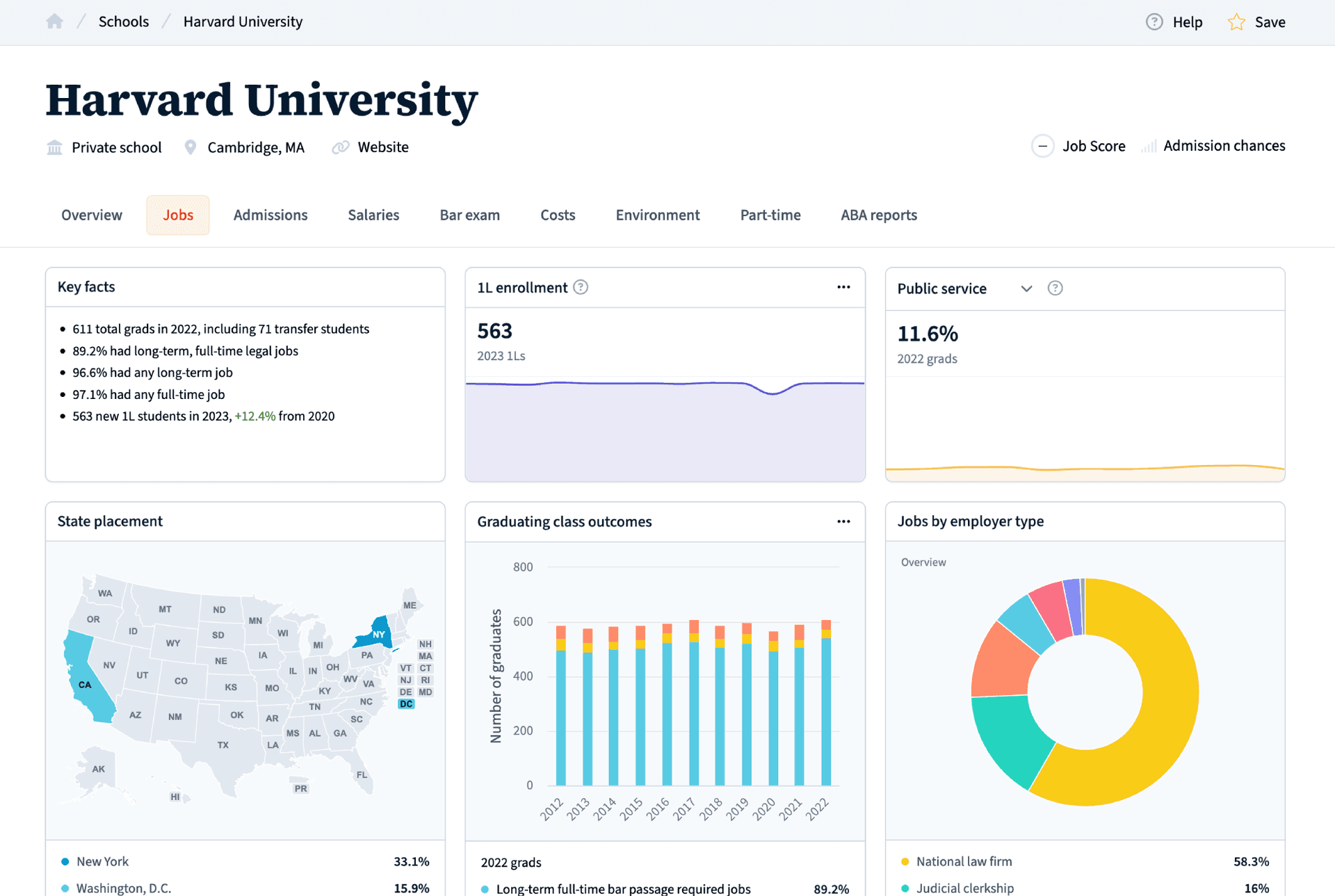Click the Admission chances bar icon
The image size is (1335, 896).
pyautogui.click(x=1149, y=146)
